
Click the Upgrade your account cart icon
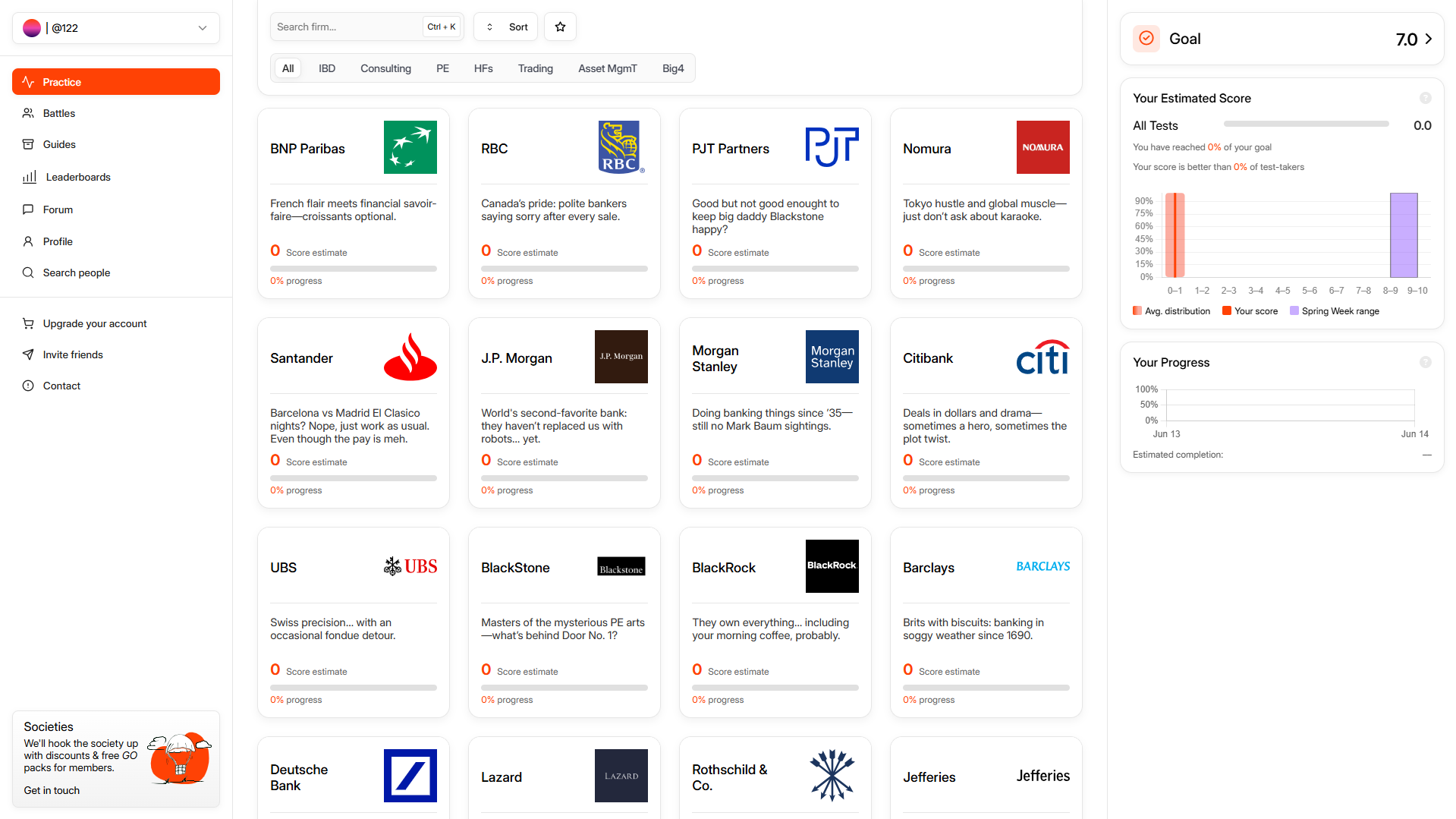pos(28,323)
